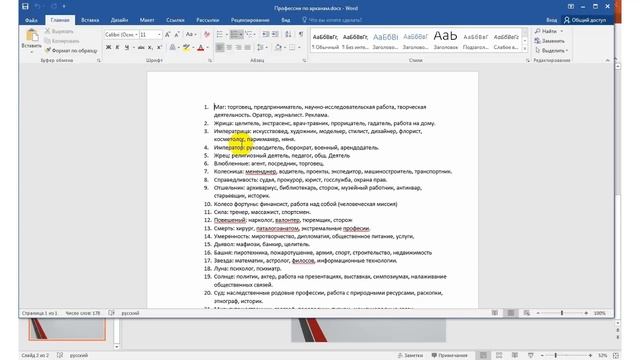Open the highlight color dropdown arrow
640x360 pixels.
point(193,48)
